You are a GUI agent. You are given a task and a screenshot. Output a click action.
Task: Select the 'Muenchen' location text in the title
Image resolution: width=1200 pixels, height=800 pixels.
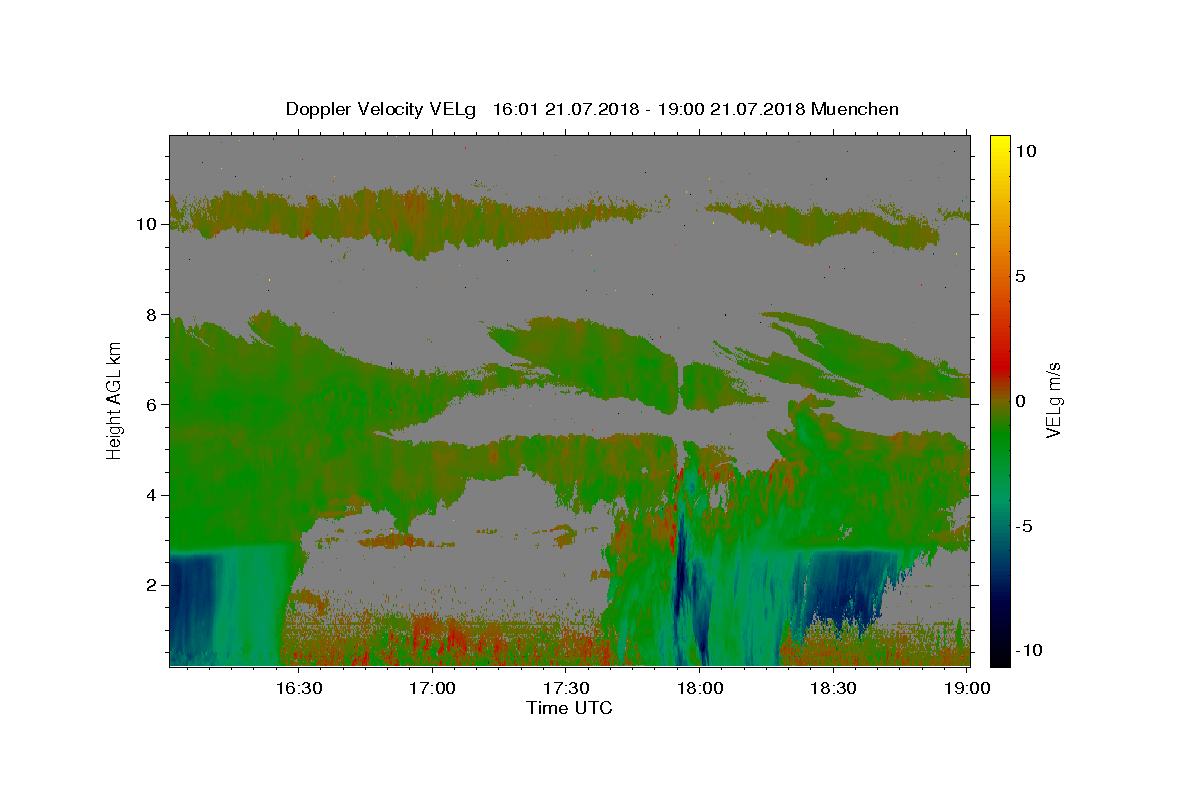click(x=855, y=109)
